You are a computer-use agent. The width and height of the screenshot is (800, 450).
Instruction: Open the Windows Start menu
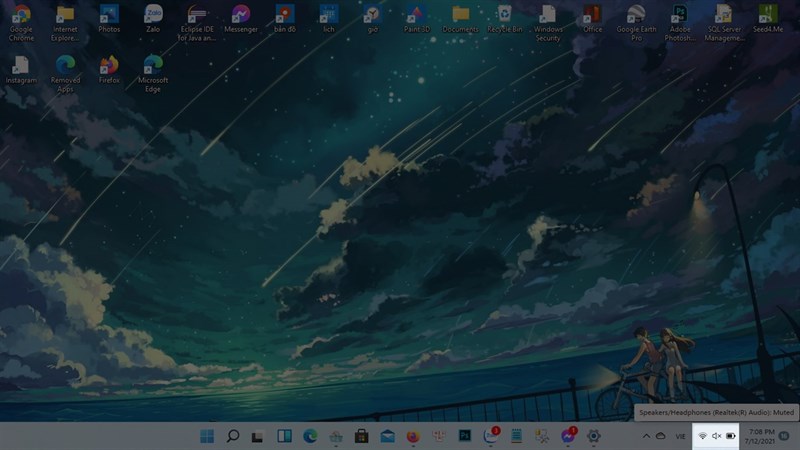pos(207,436)
